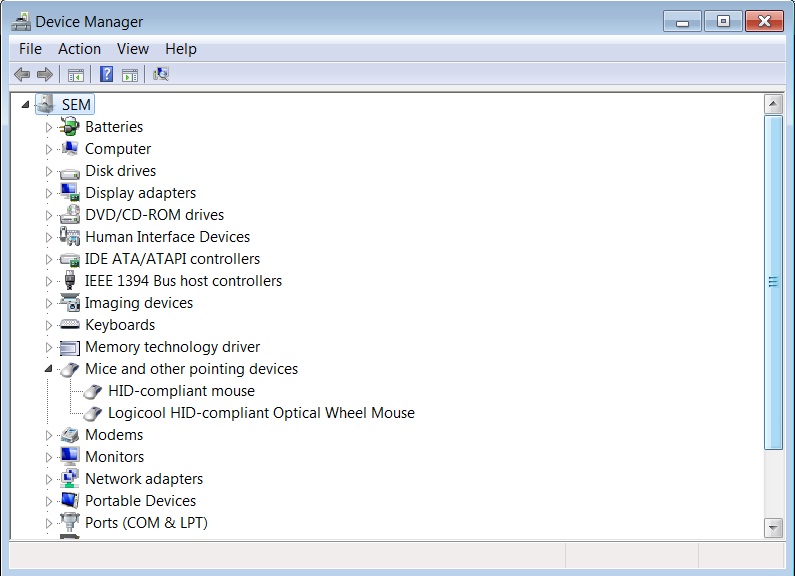Click the Show/Hide action pane toolbar icon
The width and height of the screenshot is (795, 576).
coord(130,75)
